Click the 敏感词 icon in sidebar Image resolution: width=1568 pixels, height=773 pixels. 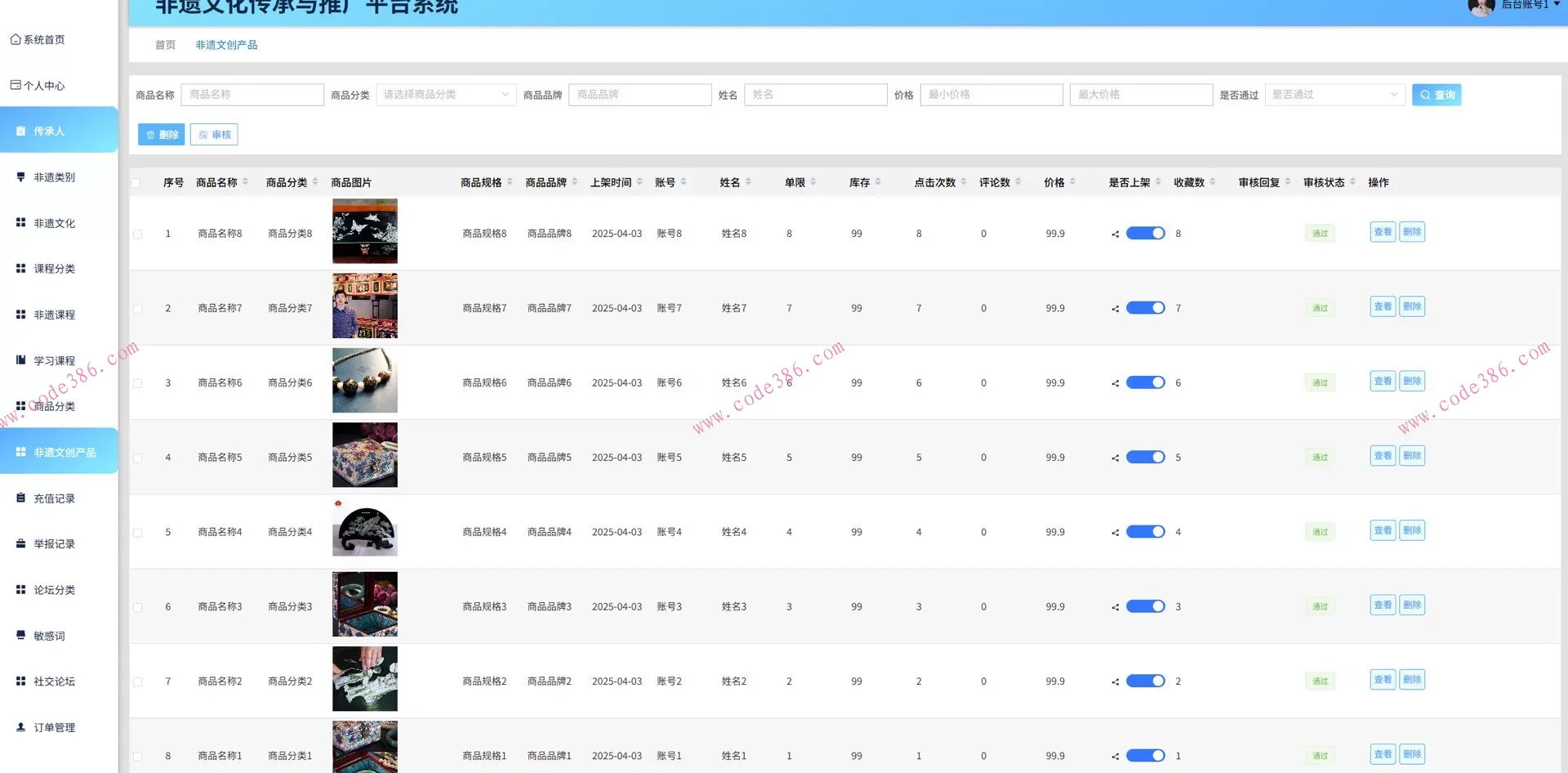[x=20, y=635]
